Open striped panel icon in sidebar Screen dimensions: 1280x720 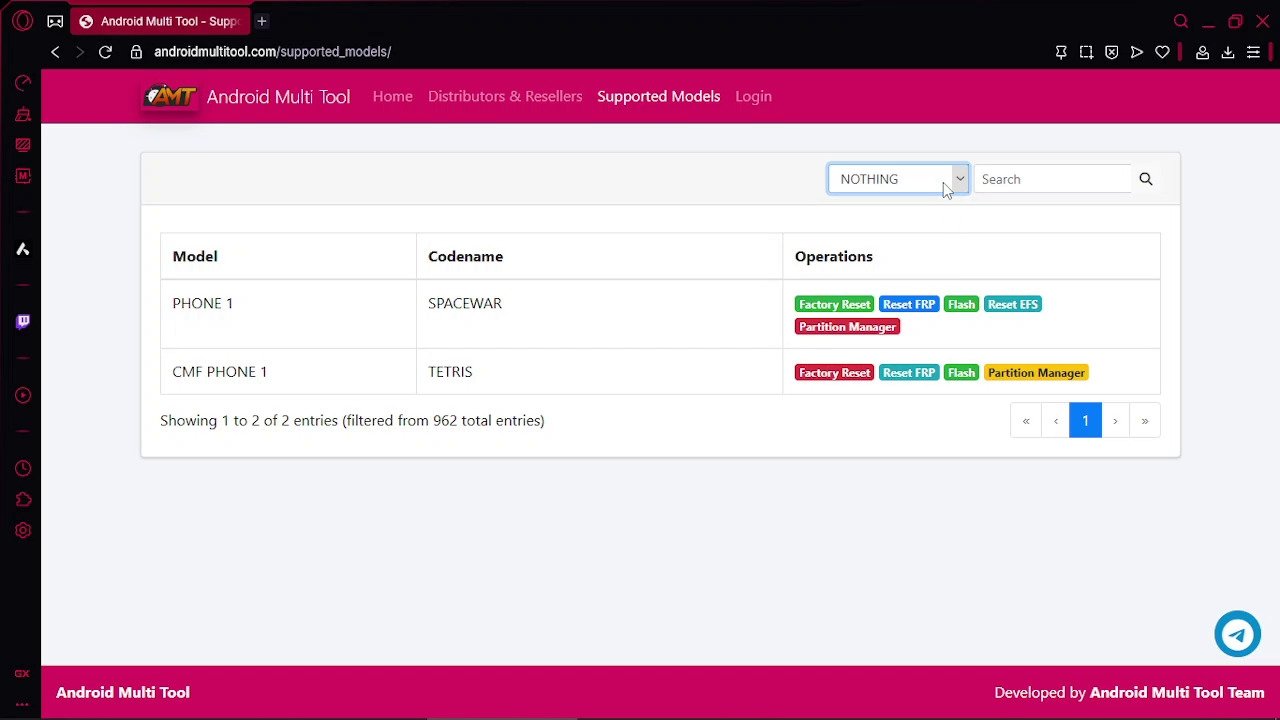22,145
